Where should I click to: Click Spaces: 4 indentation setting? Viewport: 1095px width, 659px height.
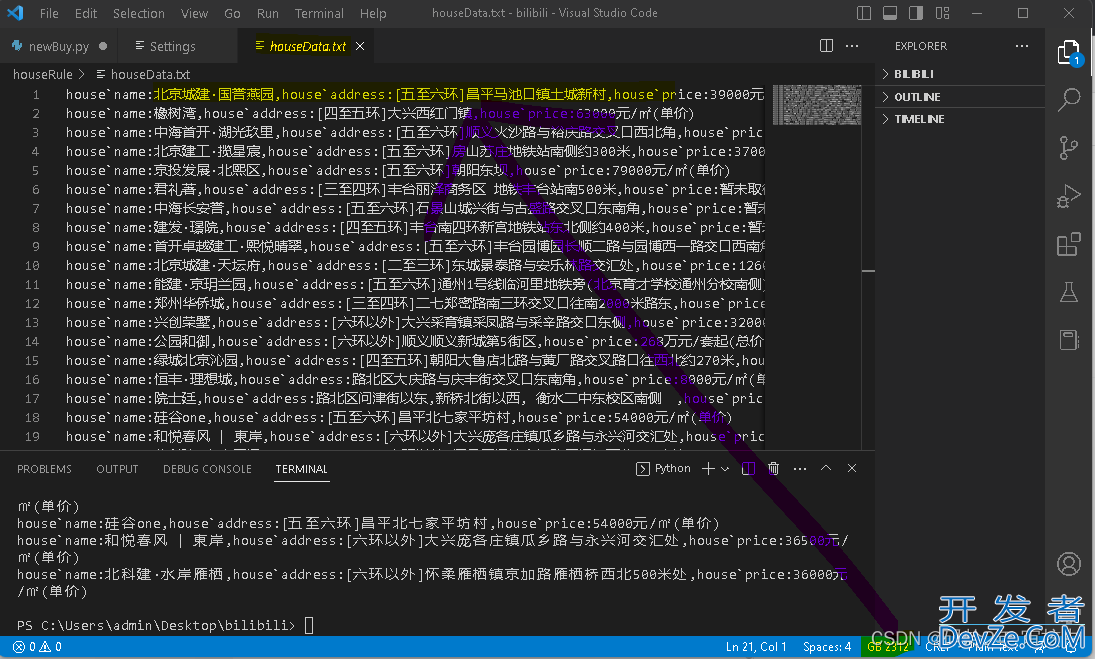click(827, 647)
